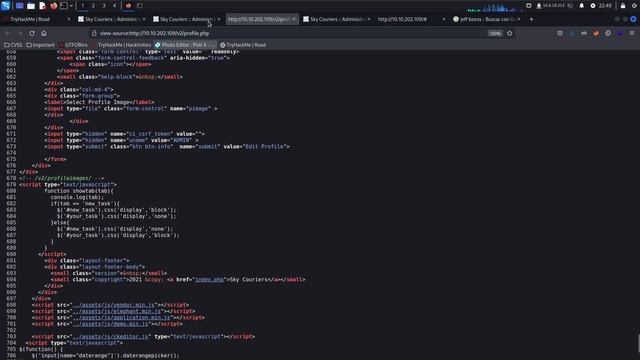This screenshot has height=360, width=640.
Task: Open the FoxyProxy extension icon
Action: 596,33
